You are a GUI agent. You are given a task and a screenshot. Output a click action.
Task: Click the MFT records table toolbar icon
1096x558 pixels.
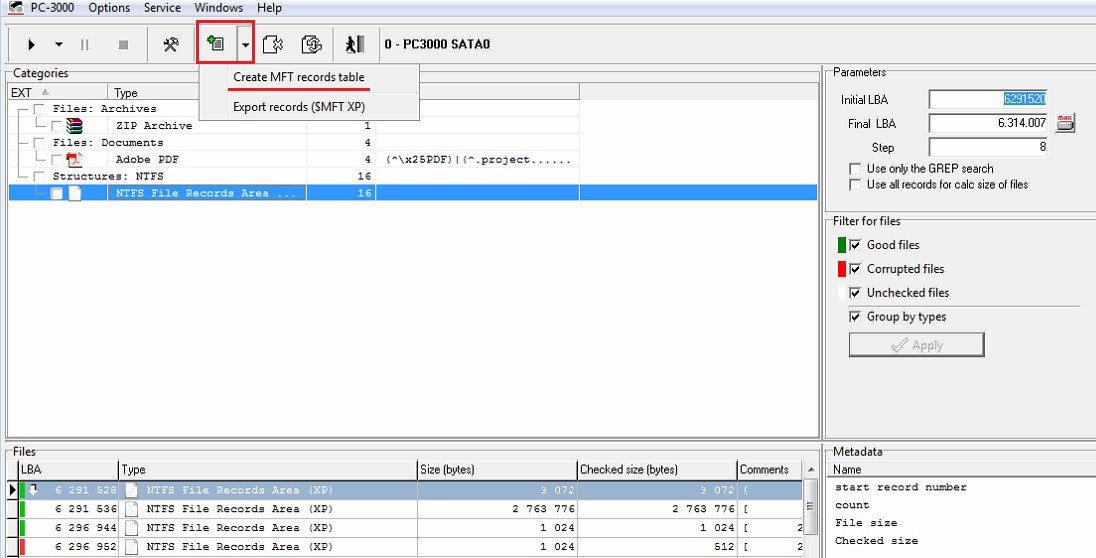click(214, 43)
